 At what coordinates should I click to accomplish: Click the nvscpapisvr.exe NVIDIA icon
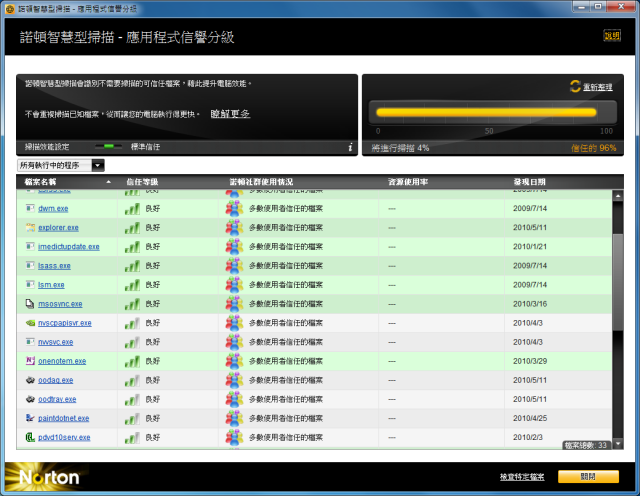pos(30,323)
